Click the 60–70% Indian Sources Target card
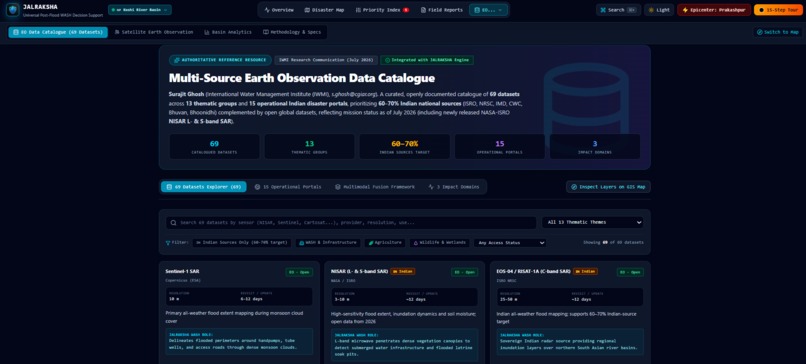The image size is (806, 364). pos(405,147)
